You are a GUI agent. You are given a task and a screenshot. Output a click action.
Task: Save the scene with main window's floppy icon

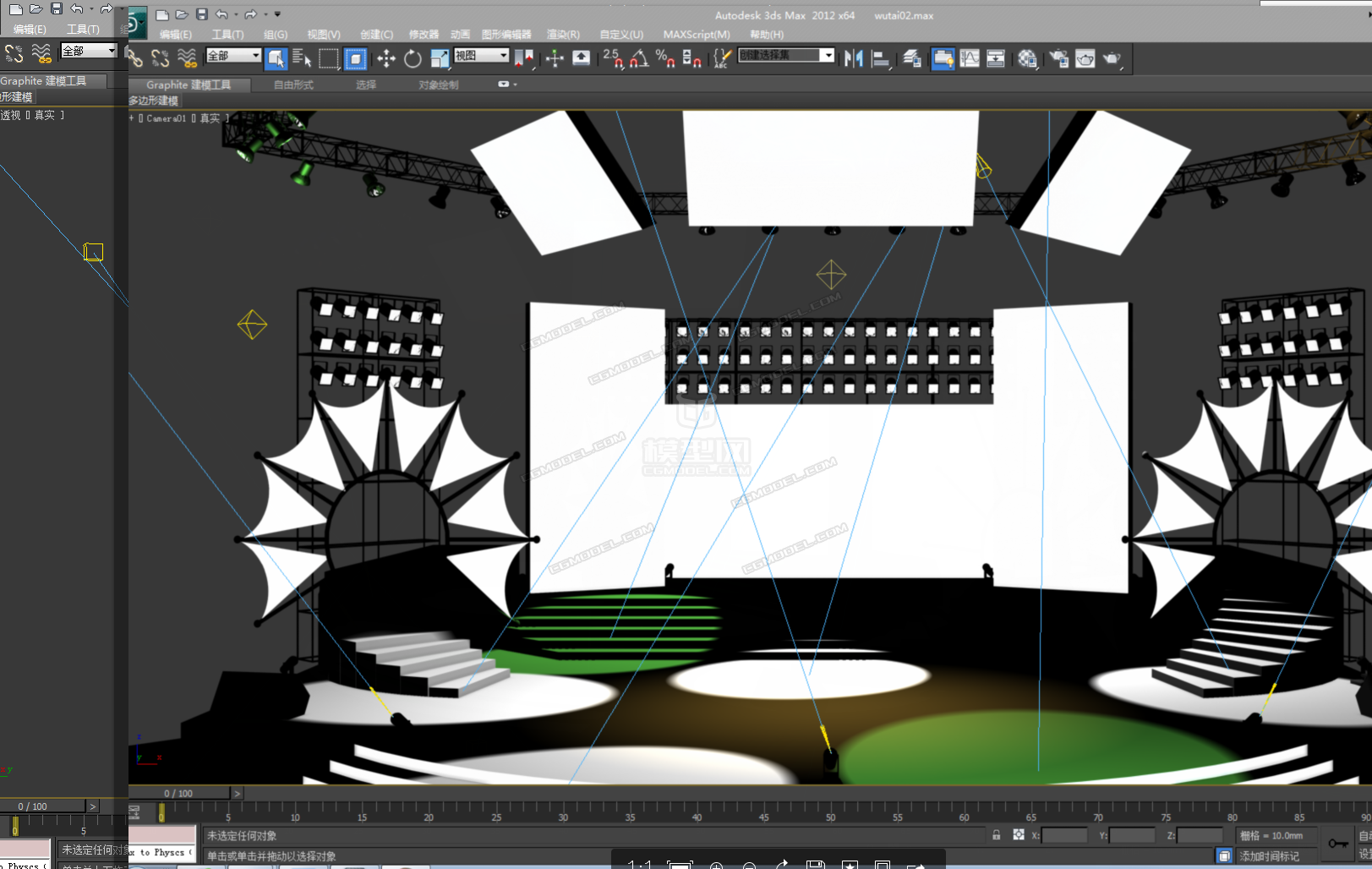pyautogui.click(x=202, y=14)
